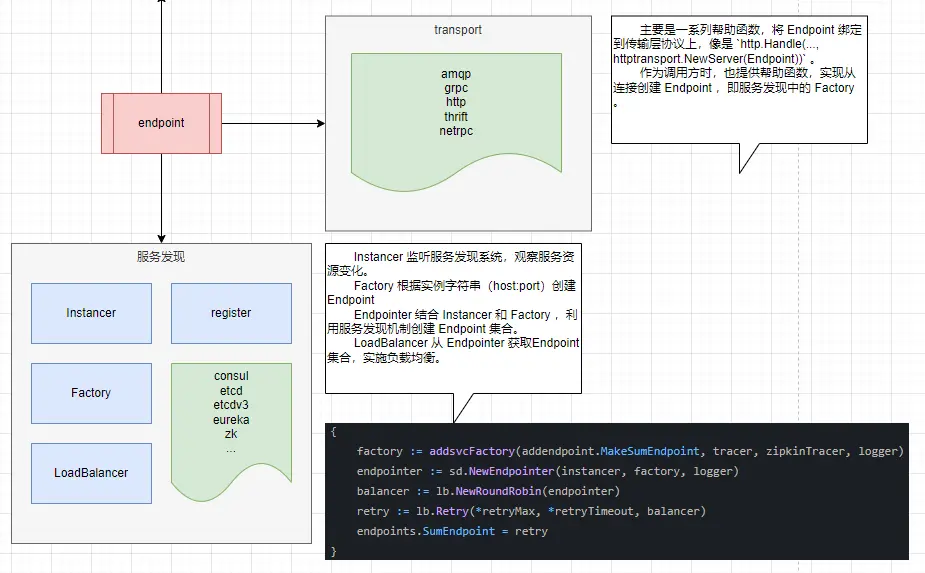The height and width of the screenshot is (573, 925).
Task: Select the LoadBalancer blue box
Action: [x=91, y=473]
